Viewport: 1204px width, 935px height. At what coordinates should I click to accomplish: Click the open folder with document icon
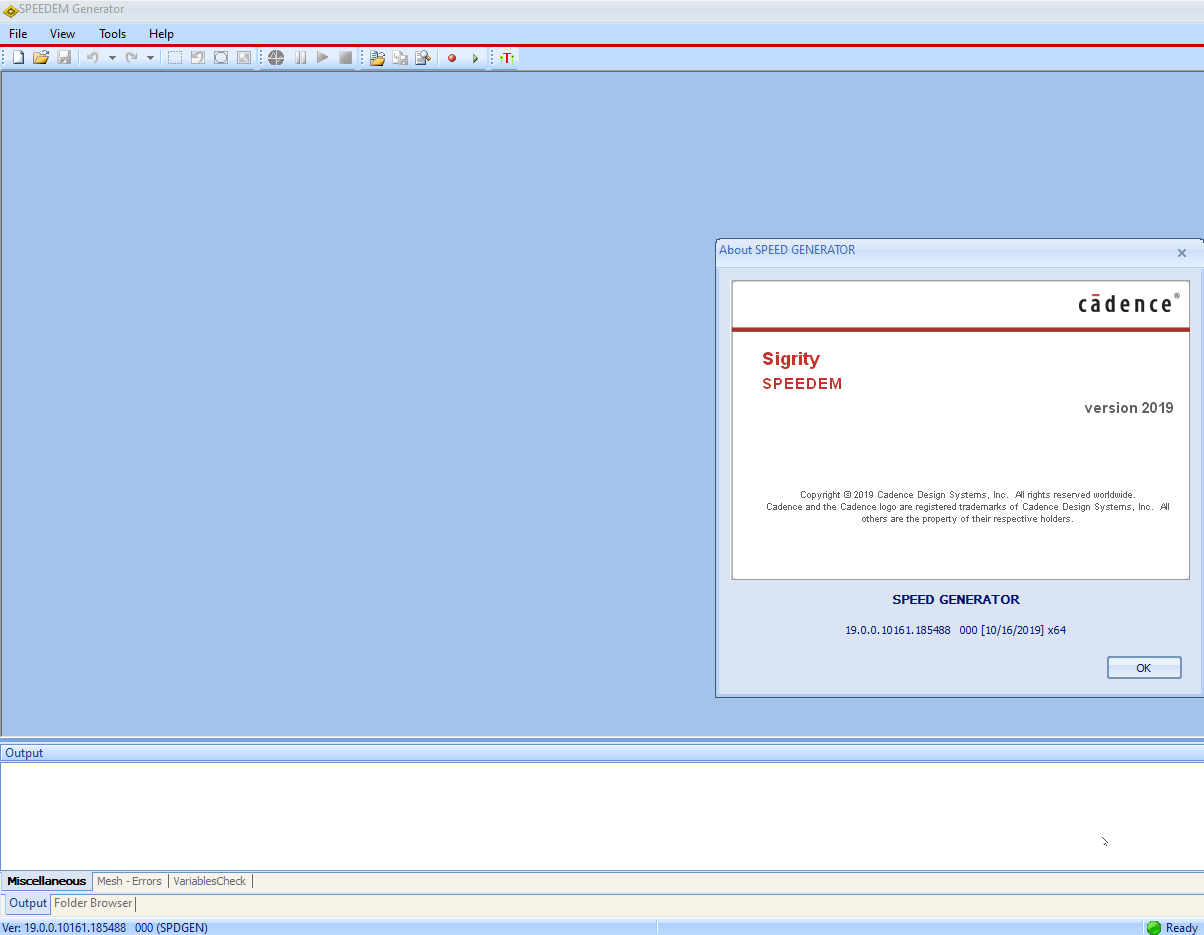coord(377,58)
